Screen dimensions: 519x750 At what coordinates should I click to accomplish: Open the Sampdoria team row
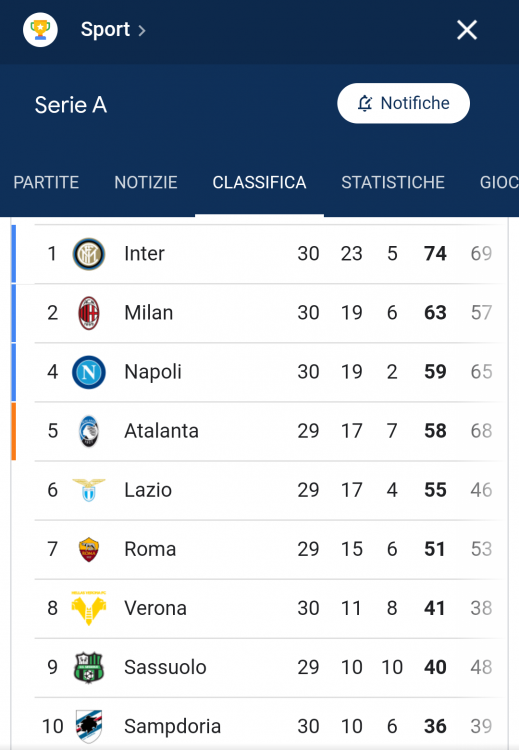tap(268, 726)
